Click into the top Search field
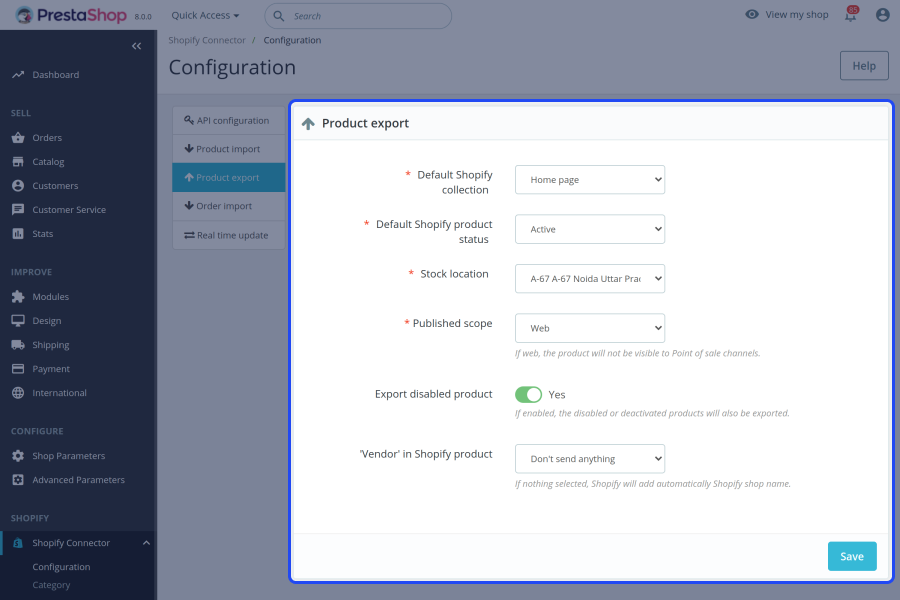The image size is (900, 600). [366, 16]
